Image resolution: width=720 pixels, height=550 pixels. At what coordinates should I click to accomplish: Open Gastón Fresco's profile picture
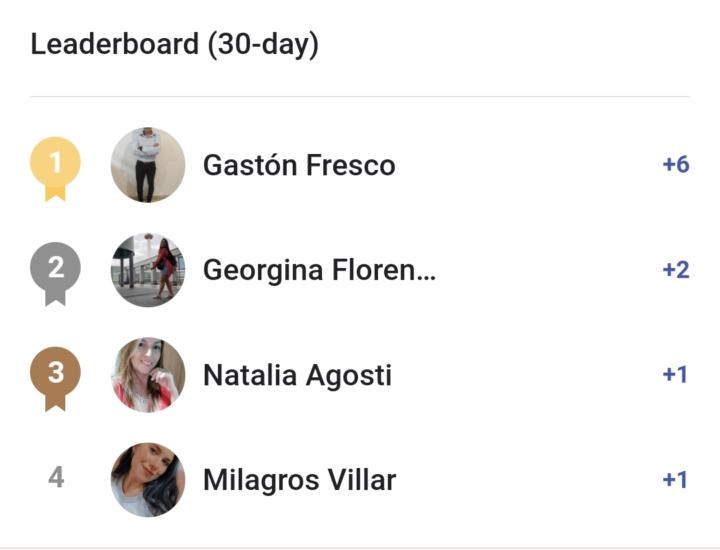[x=148, y=165]
